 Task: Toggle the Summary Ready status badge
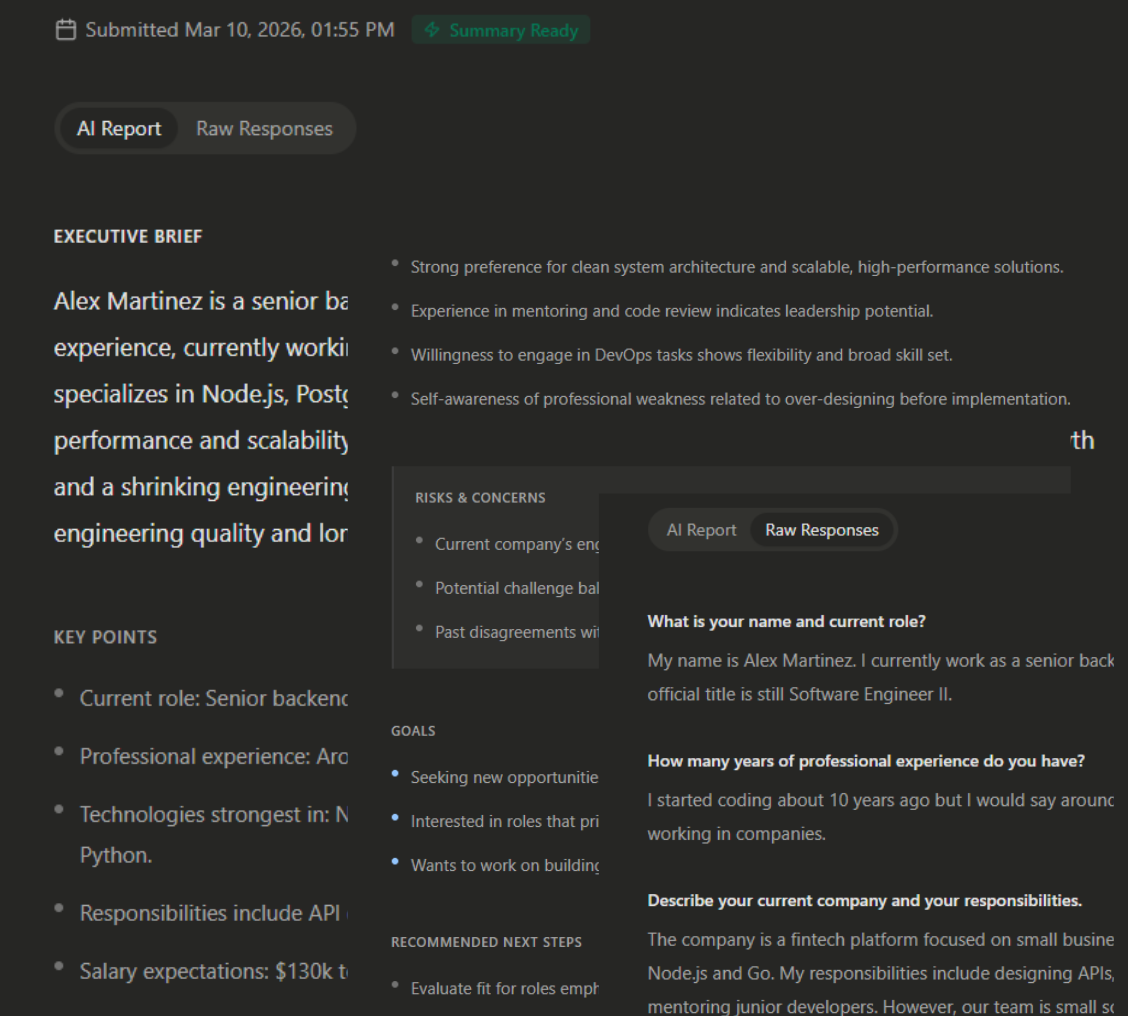pyautogui.click(x=500, y=30)
